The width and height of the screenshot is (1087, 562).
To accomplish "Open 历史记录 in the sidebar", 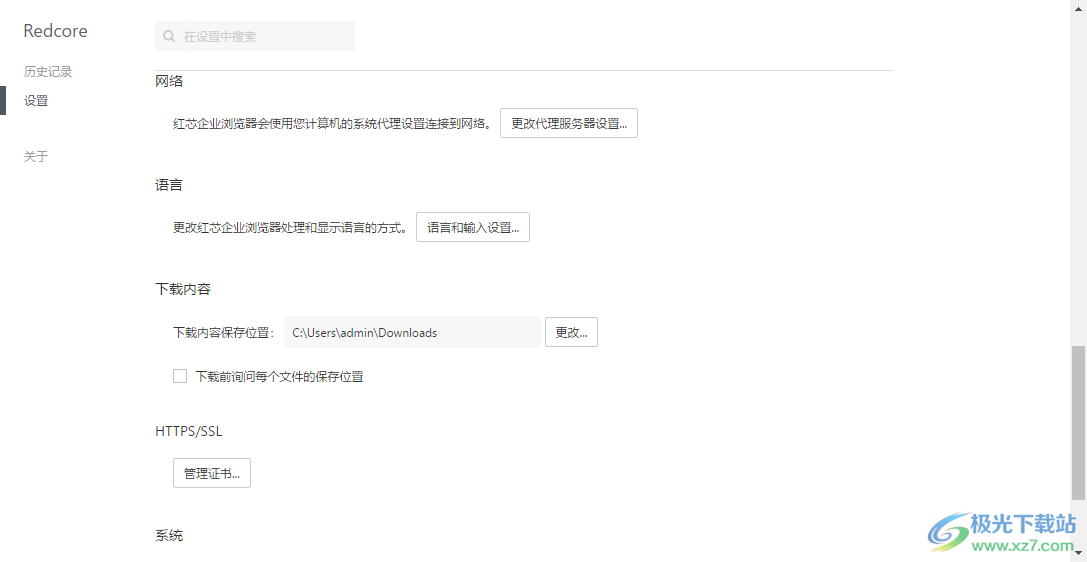I will (x=48, y=71).
